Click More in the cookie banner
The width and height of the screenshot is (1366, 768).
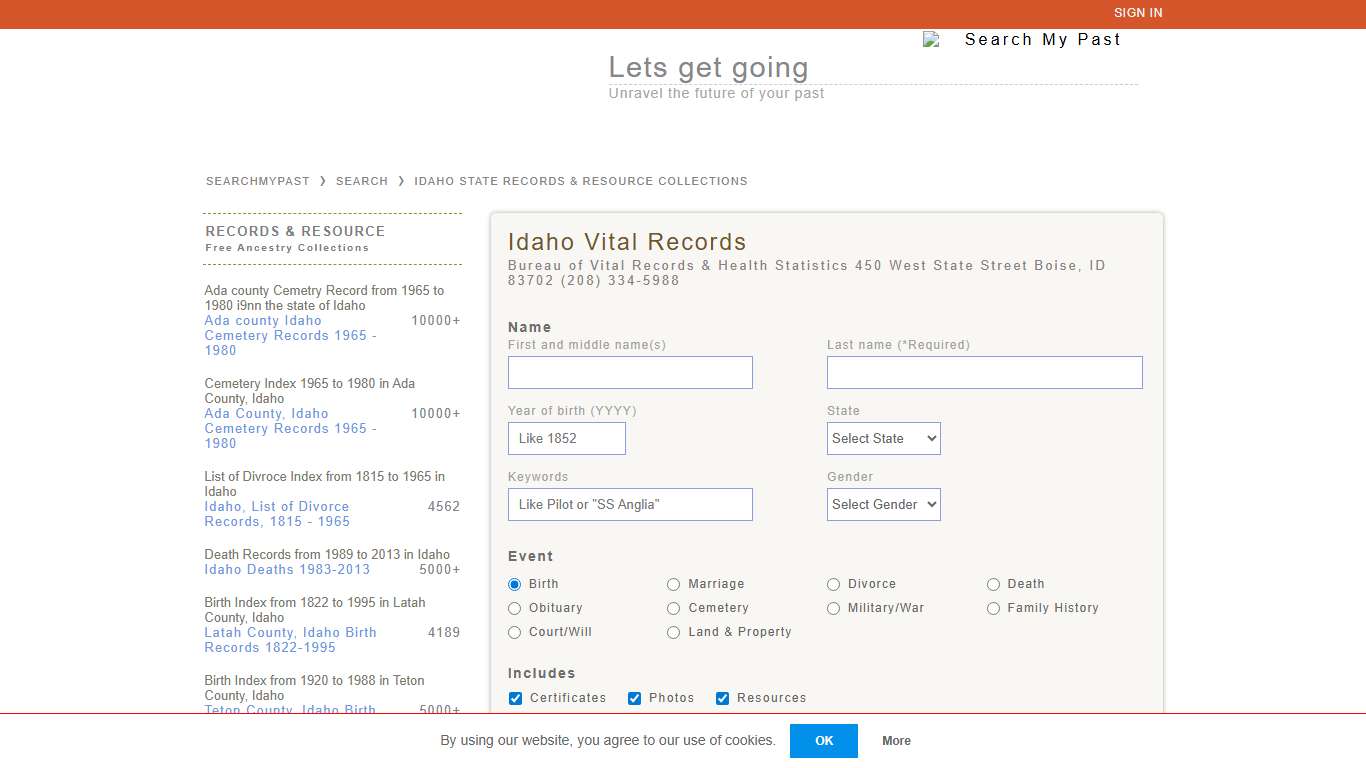tap(896, 741)
